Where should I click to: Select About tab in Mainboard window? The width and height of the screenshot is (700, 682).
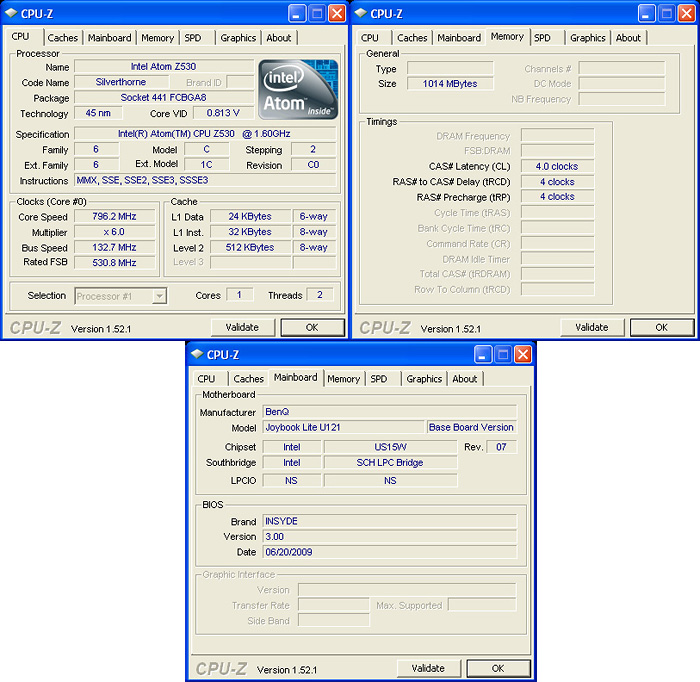pos(464,379)
